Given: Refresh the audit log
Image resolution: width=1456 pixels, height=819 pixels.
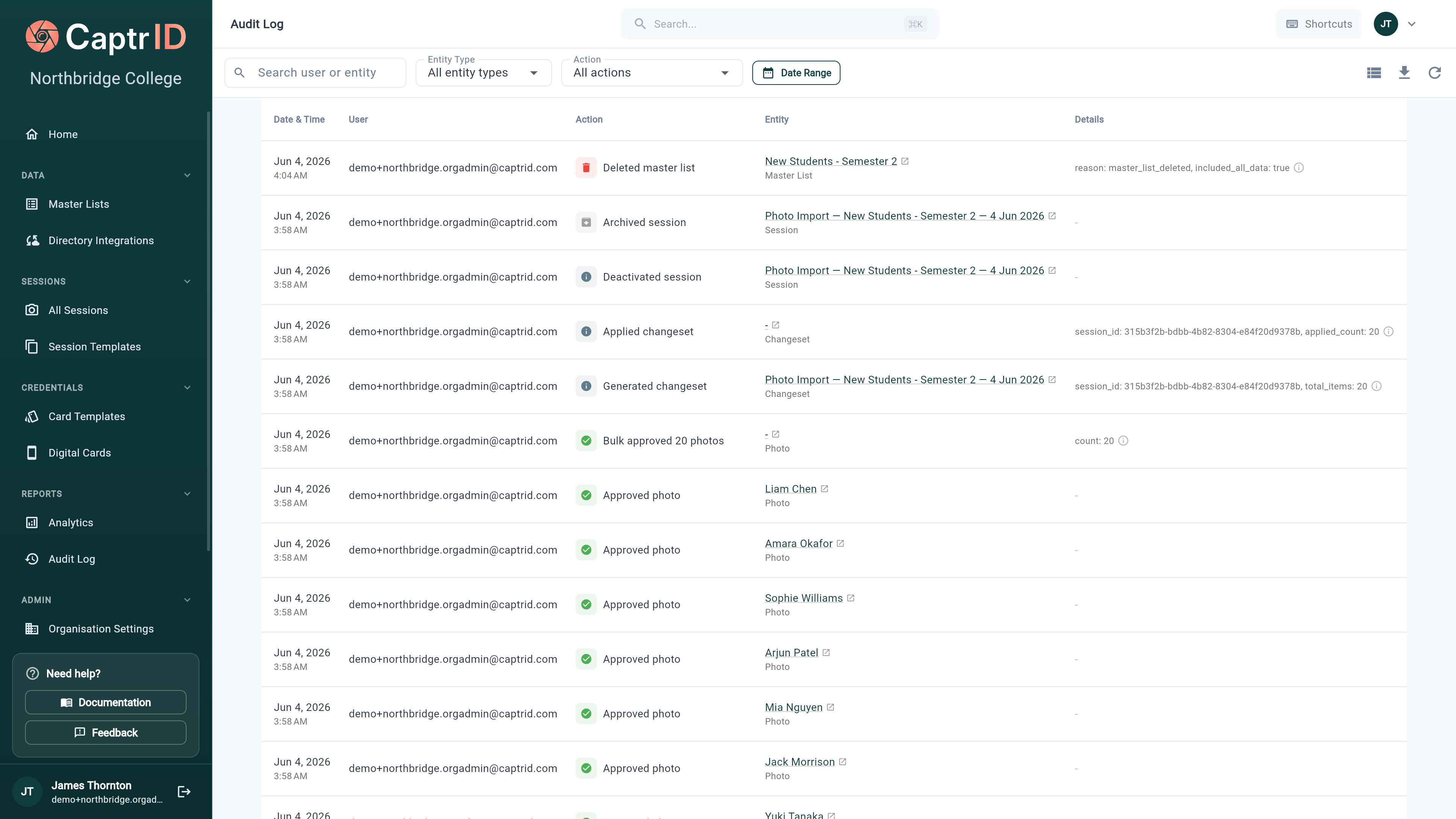Looking at the screenshot, I should pos(1434,72).
